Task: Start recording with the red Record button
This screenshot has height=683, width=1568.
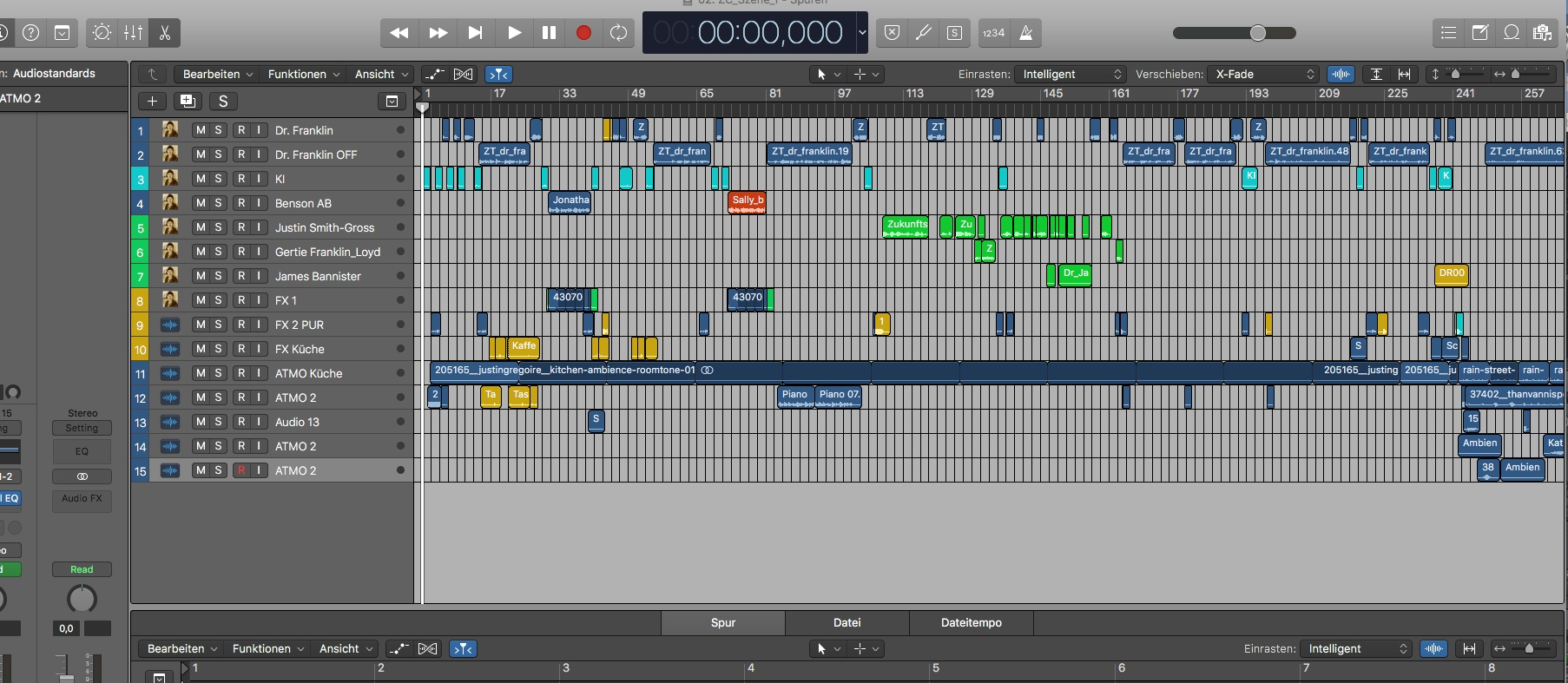Action: click(x=583, y=33)
